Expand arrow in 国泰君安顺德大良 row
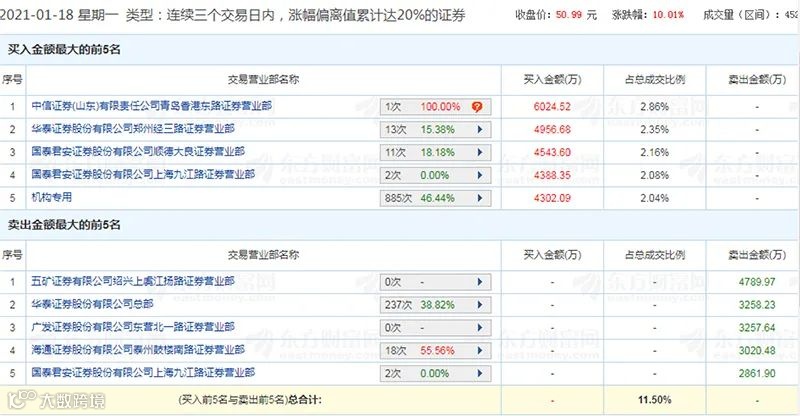Viewport: 800px width, 416px height. (x=480, y=152)
